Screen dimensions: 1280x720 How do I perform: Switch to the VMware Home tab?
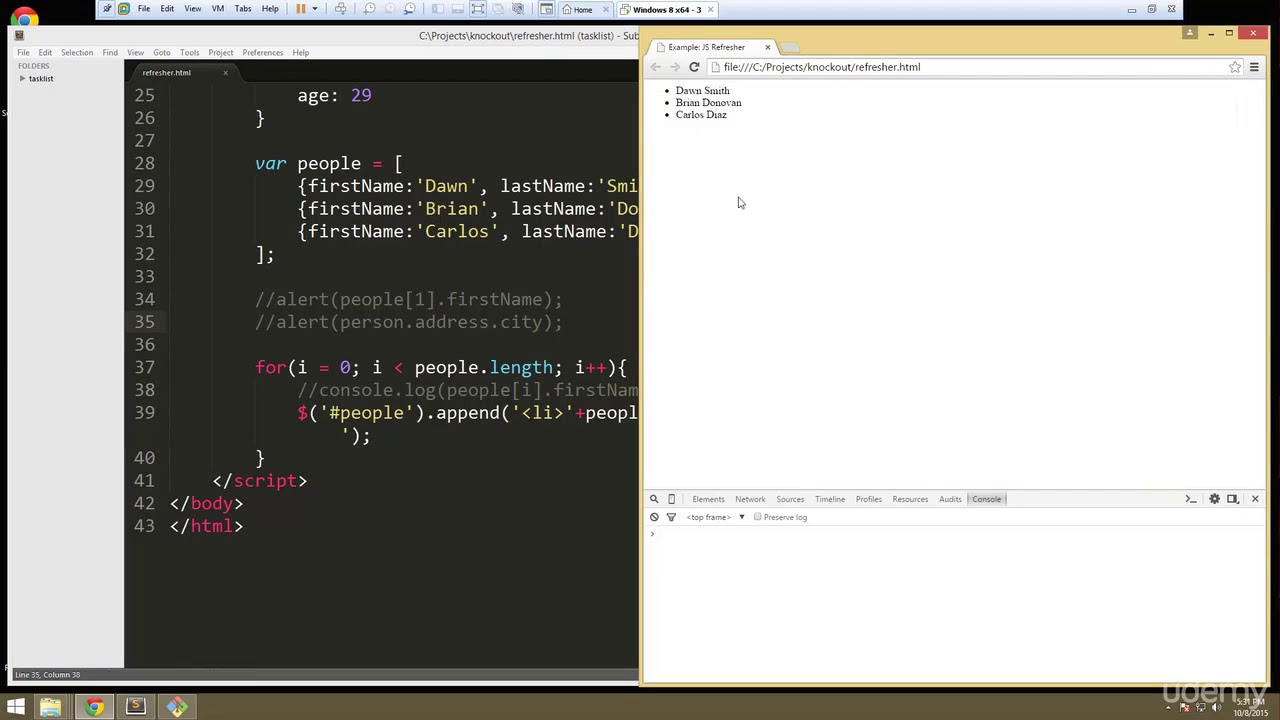[x=583, y=10]
